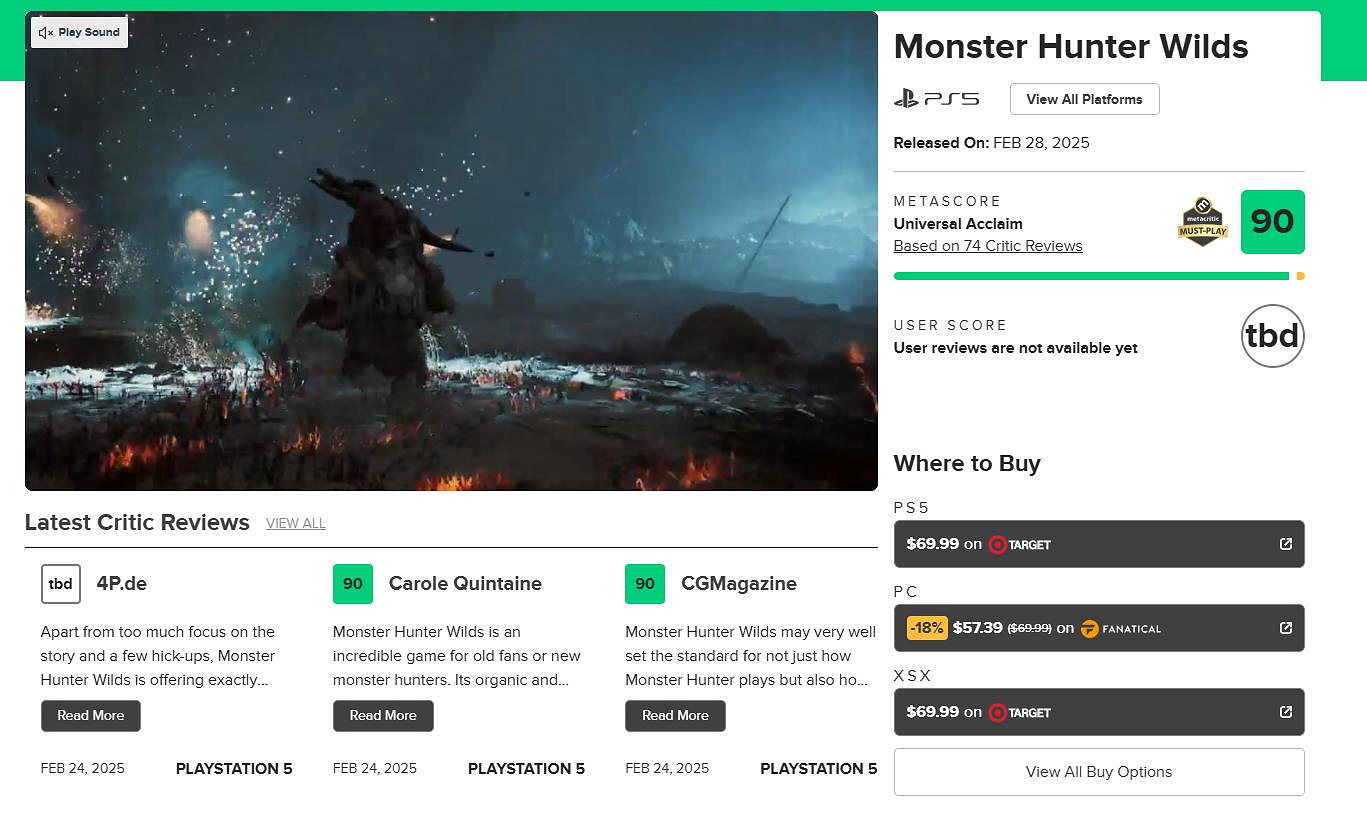This screenshot has width=1367, height=818.
Task: Open external link icon for PS5 Target offer
Action: 1285,544
